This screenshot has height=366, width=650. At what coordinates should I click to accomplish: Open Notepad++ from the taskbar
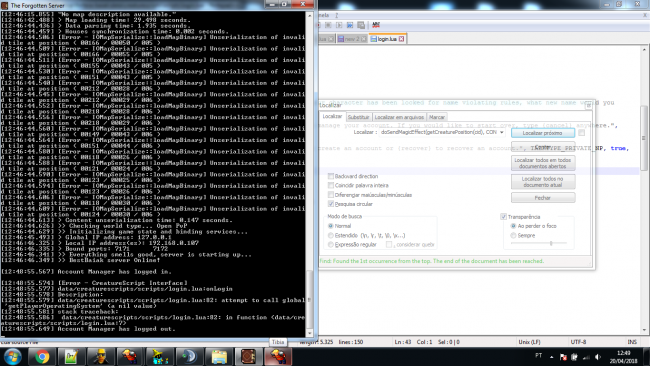coord(71,356)
